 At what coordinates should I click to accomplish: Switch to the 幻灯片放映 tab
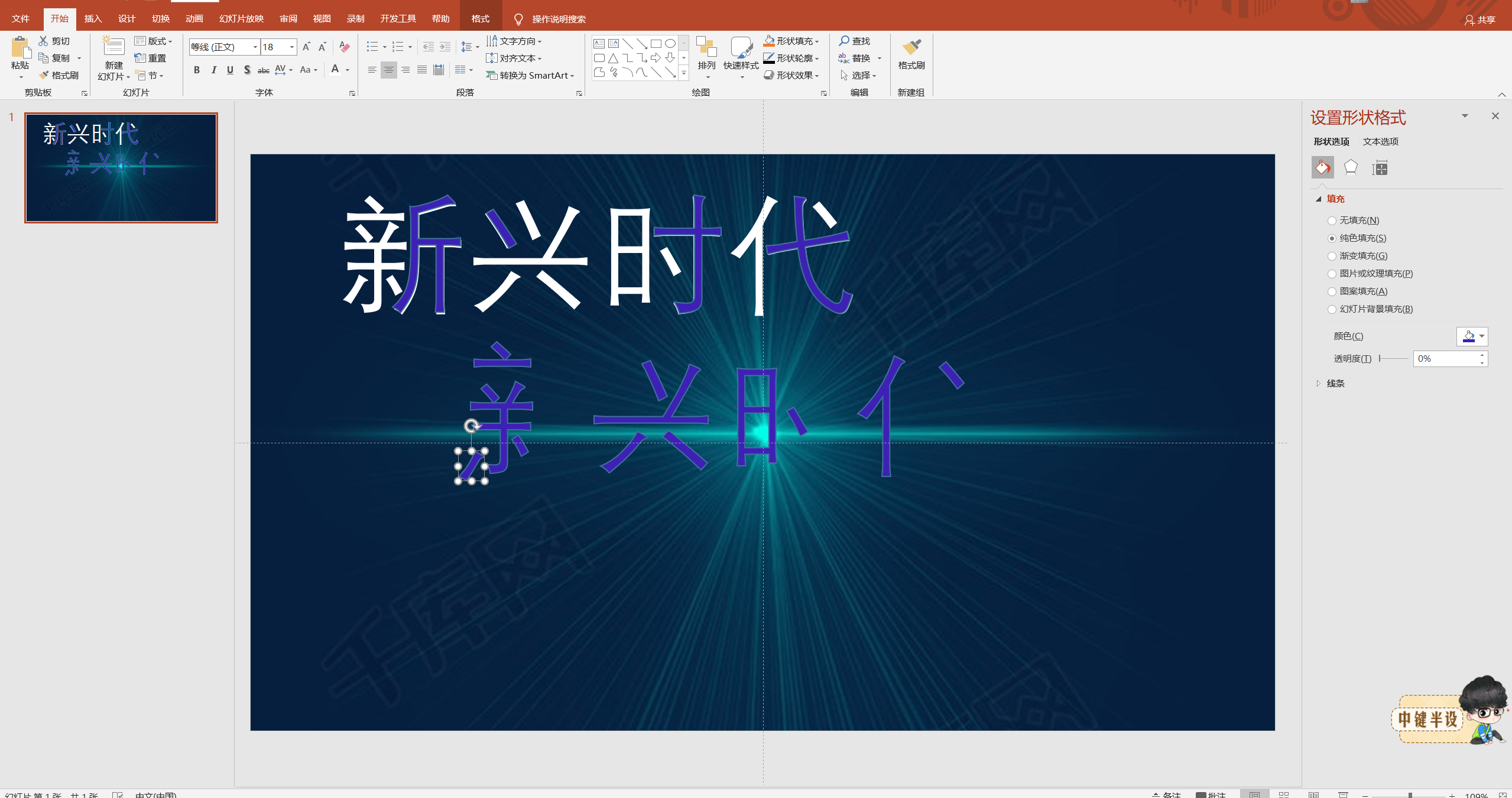coord(241,19)
